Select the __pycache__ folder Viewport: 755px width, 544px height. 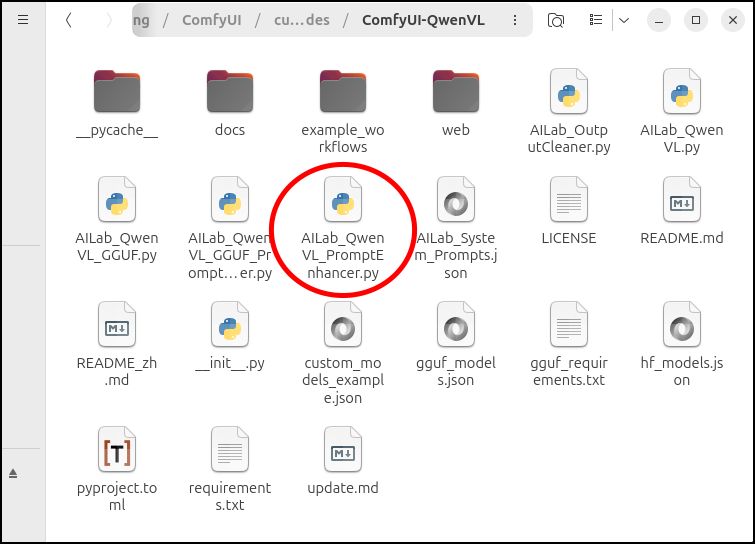(x=117, y=95)
